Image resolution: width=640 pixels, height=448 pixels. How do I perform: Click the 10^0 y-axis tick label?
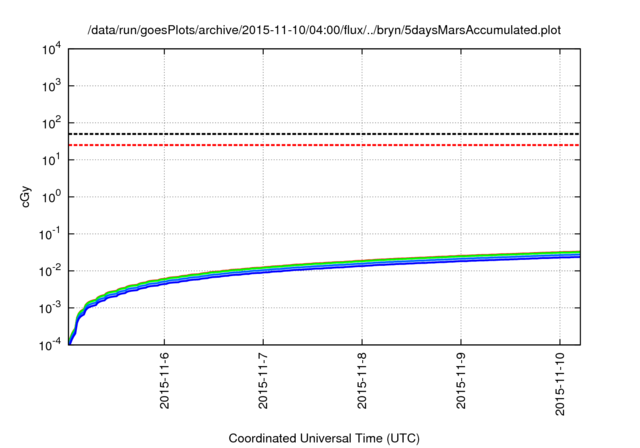coord(51,197)
